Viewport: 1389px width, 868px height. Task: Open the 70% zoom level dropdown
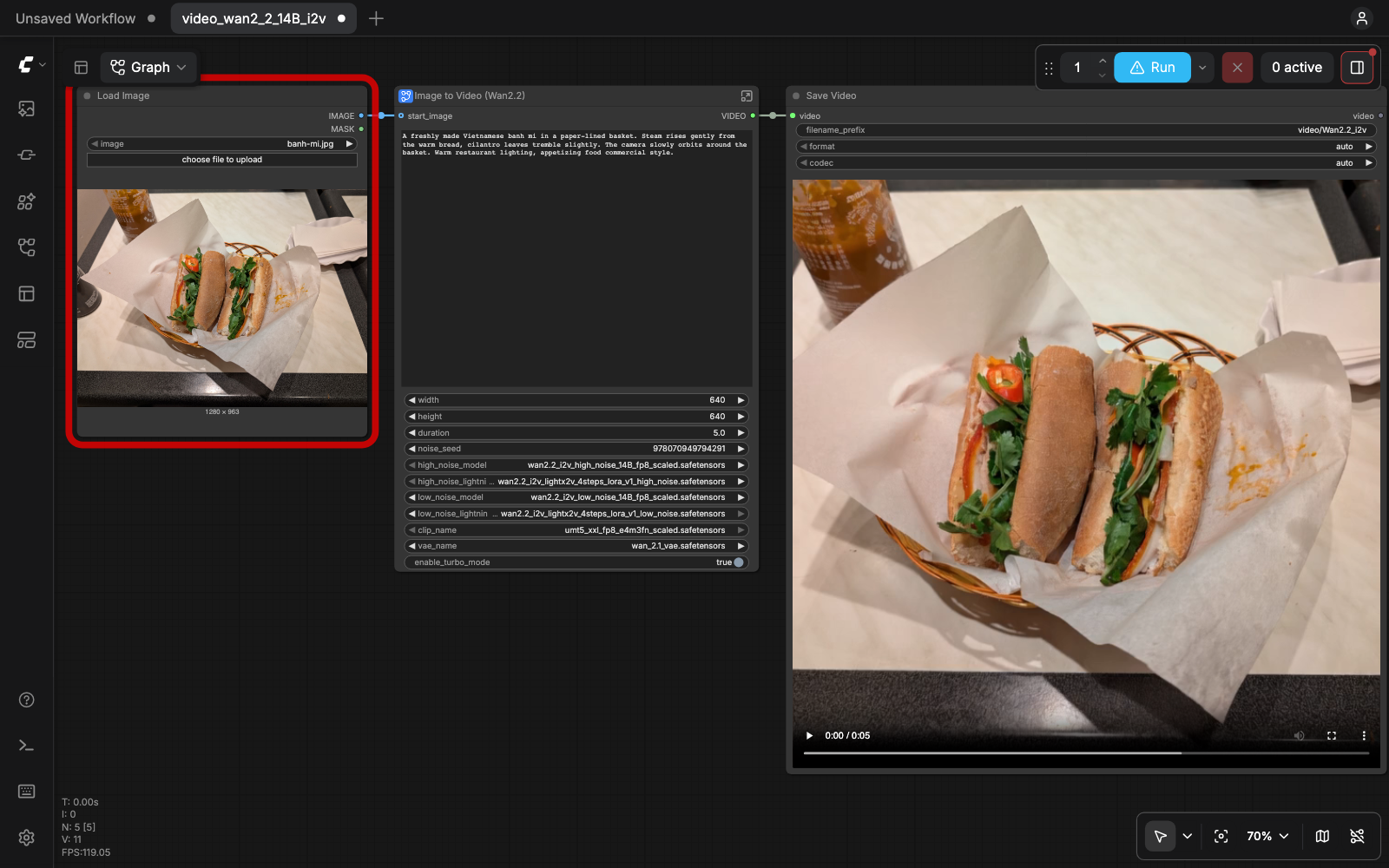(x=1267, y=836)
